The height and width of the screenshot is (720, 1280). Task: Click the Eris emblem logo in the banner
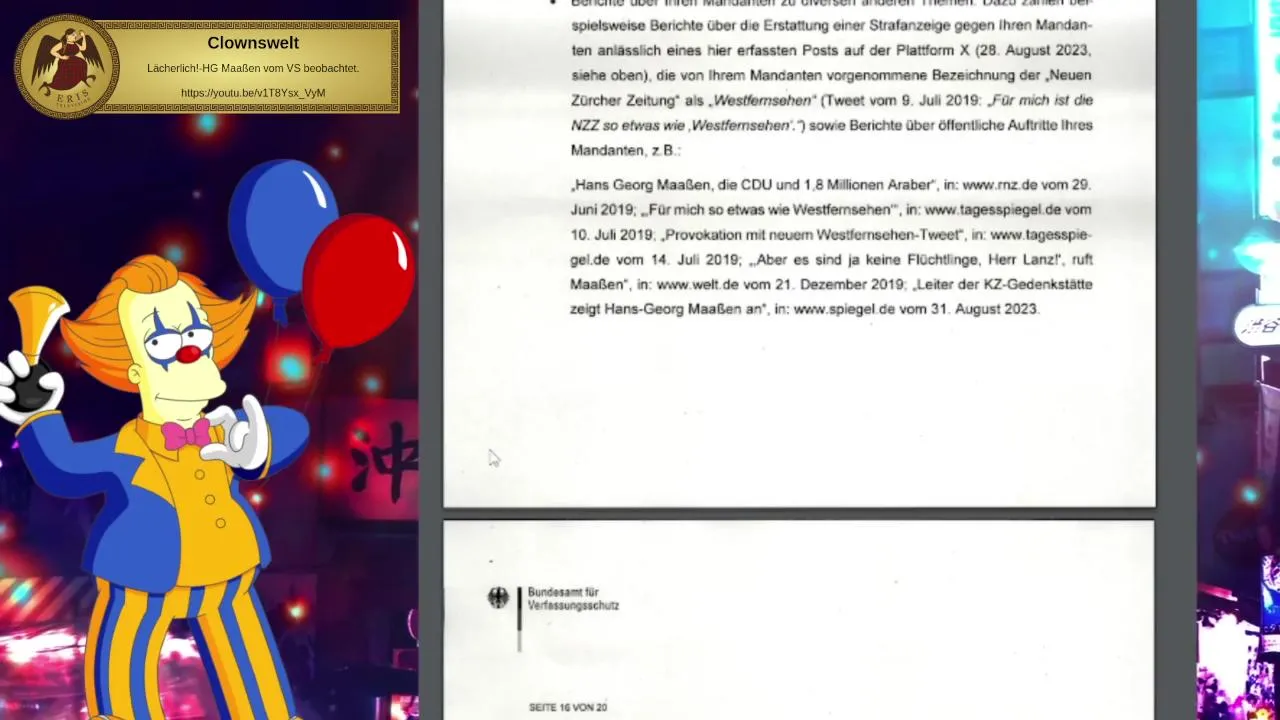(67, 67)
